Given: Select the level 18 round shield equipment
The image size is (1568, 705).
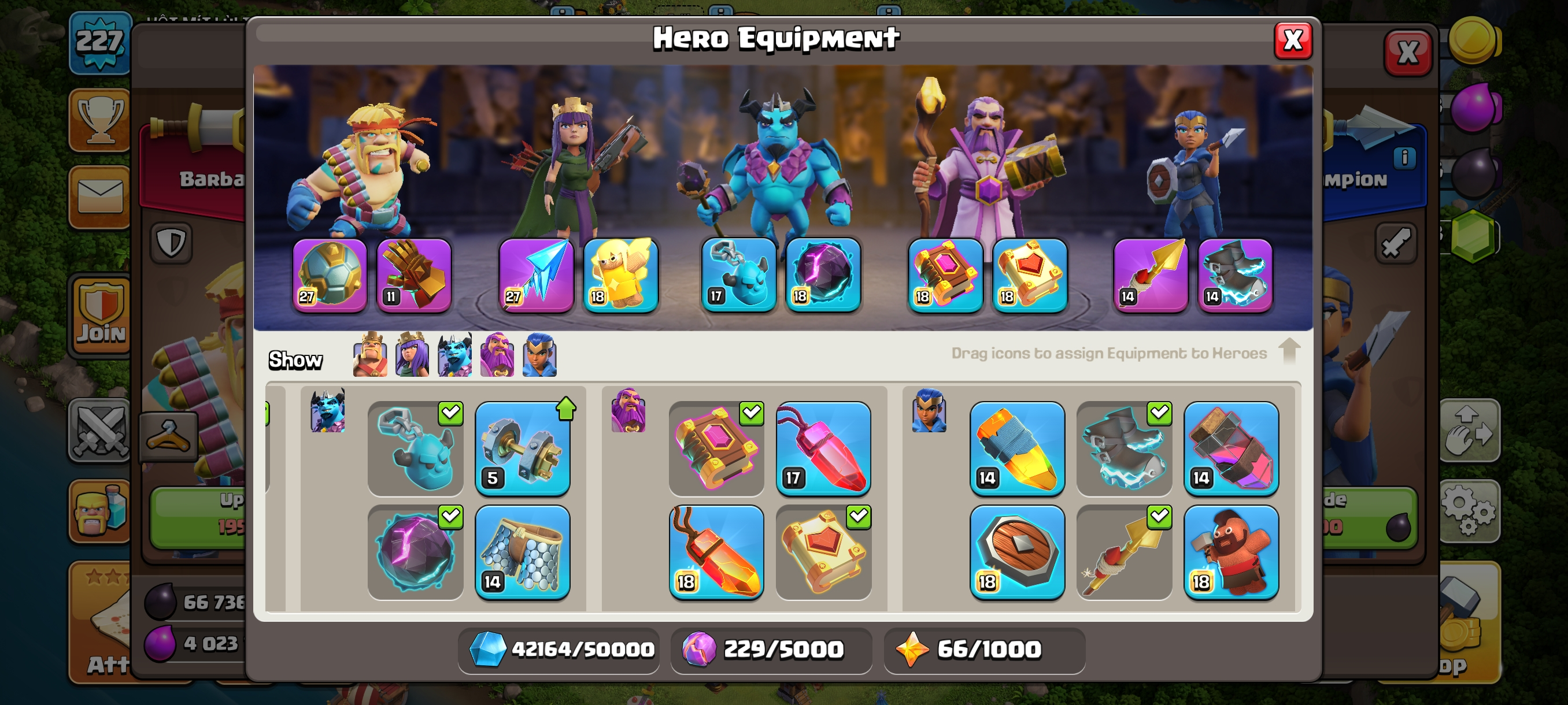Looking at the screenshot, I should [1016, 552].
